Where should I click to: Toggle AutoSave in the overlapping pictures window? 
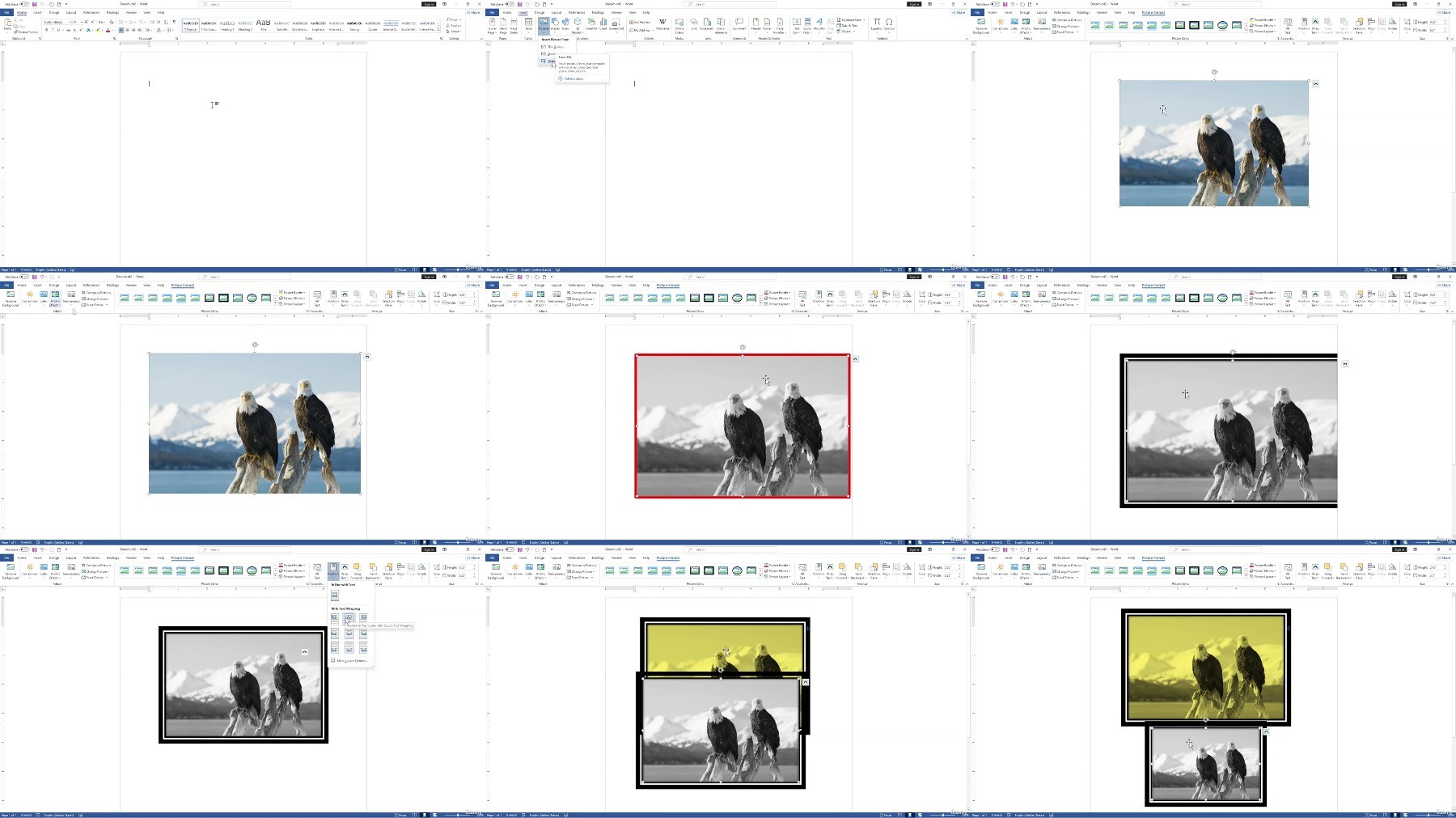[x=510, y=549]
